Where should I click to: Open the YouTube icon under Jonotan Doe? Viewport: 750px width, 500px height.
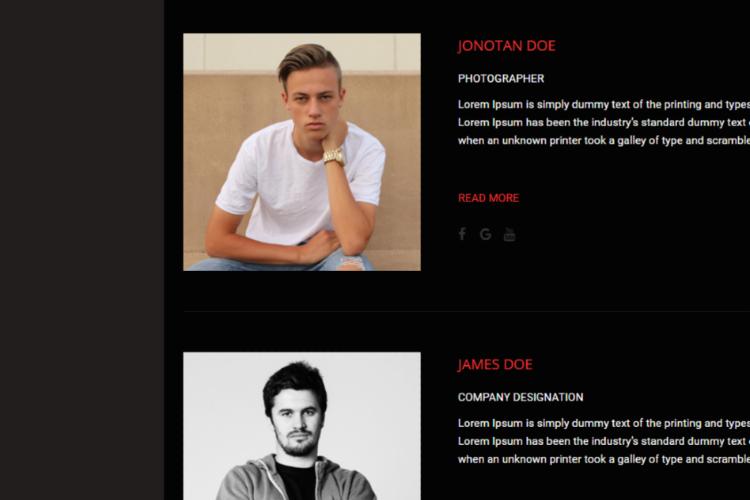509,234
